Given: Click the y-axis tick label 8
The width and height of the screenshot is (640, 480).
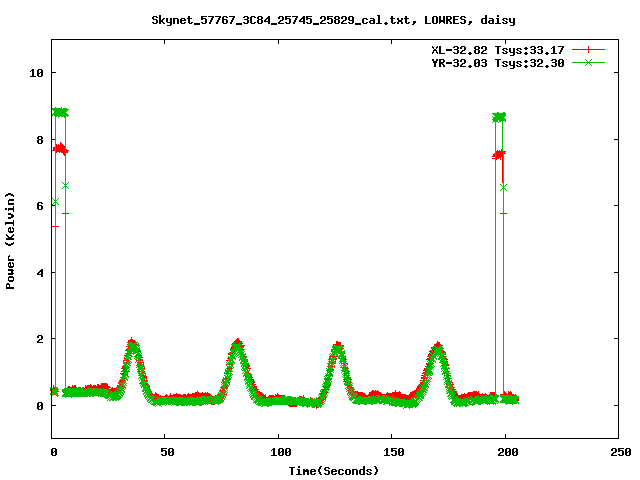Looking at the screenshot, I should (x=40, y=140).
